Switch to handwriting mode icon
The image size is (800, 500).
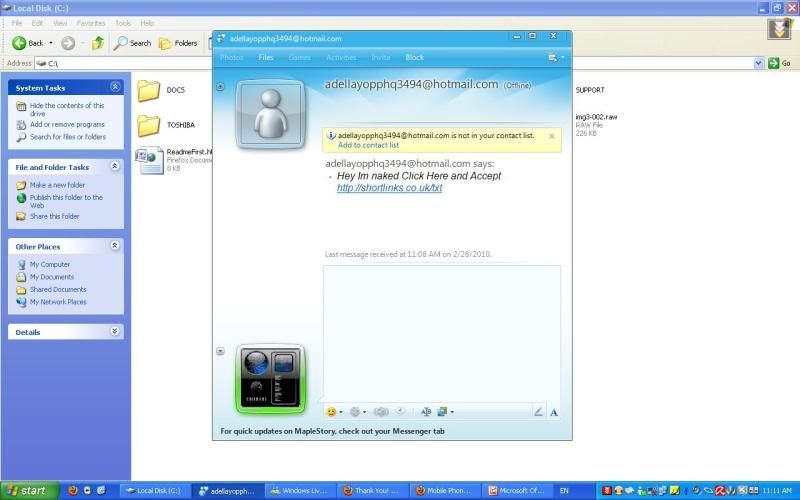coord(538,412)
